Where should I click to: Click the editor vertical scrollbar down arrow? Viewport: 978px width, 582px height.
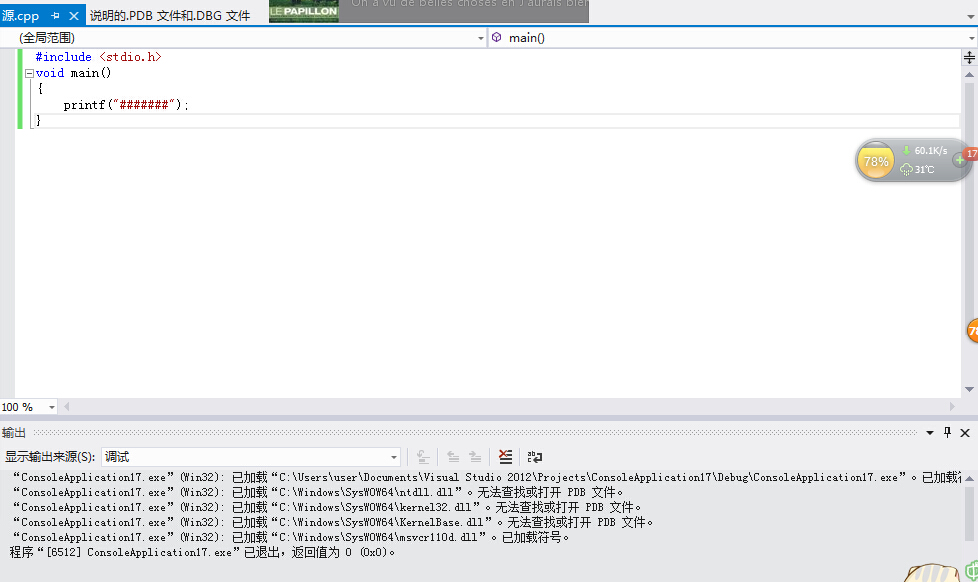click(969, 389)
